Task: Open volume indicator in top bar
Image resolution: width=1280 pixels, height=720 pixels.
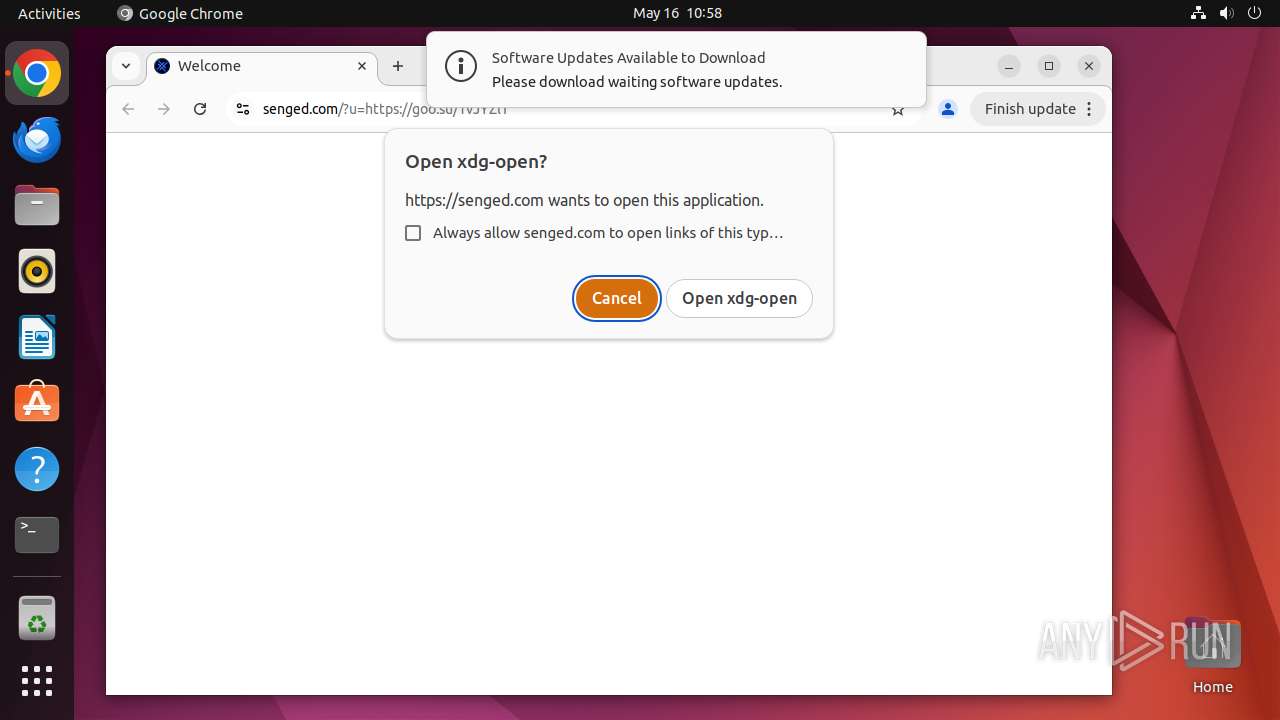Action: pyautogui.click(x=1226, y=13)
